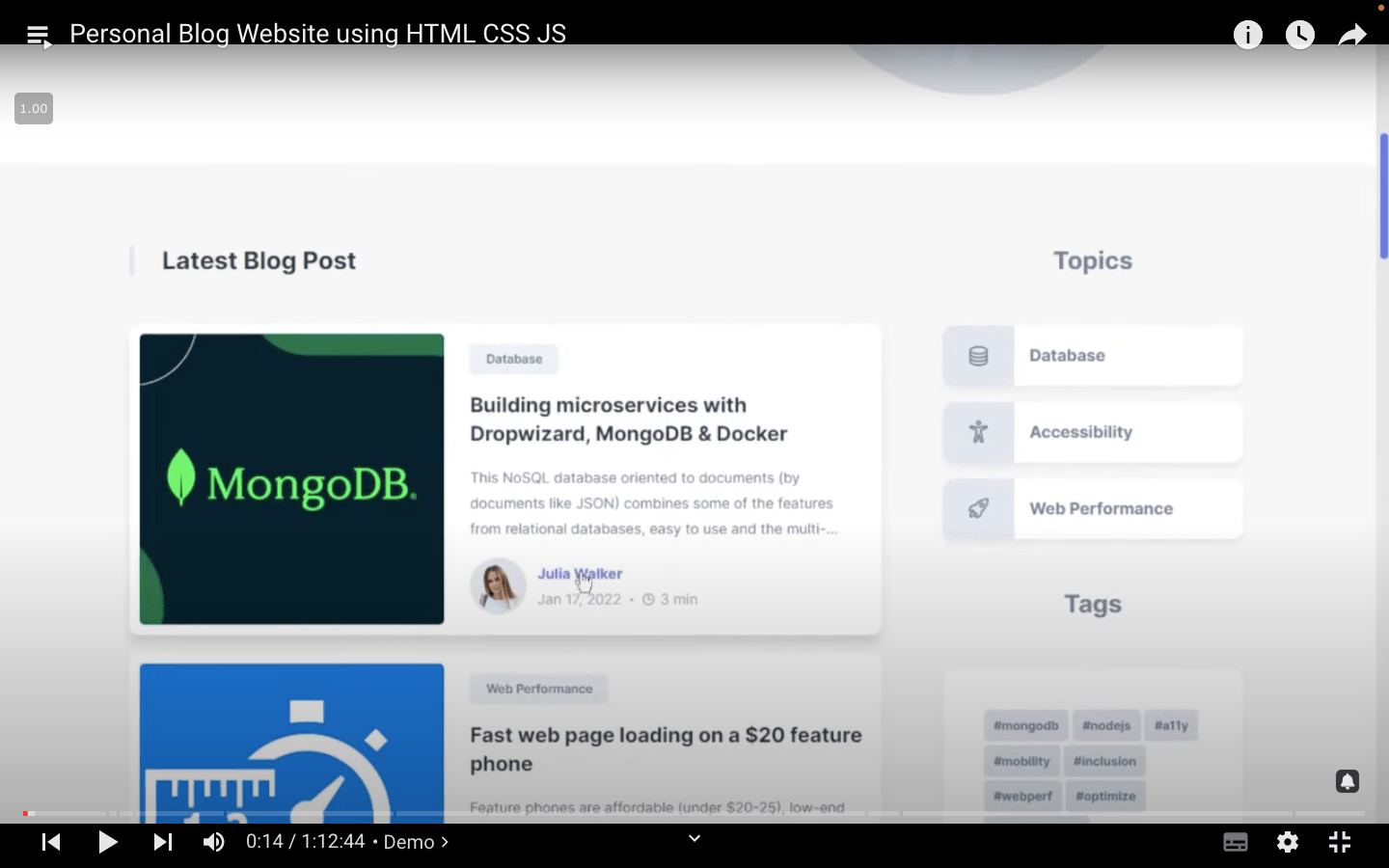Image resolution: width=1389 pixels, height=868 pixels.
Task: Click the stopwatch post thumbnail
Action: [x=291, y=743]
